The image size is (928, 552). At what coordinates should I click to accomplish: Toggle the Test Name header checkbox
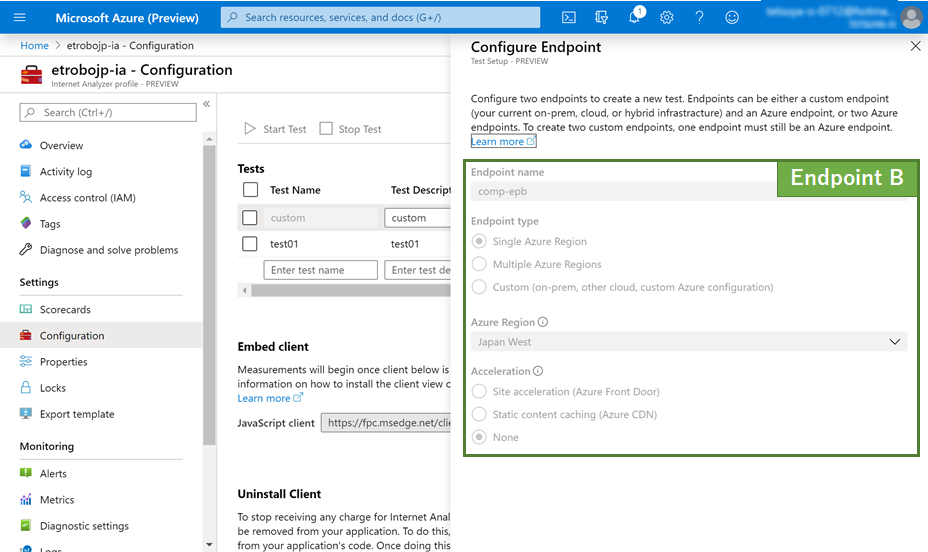(250, 190)
